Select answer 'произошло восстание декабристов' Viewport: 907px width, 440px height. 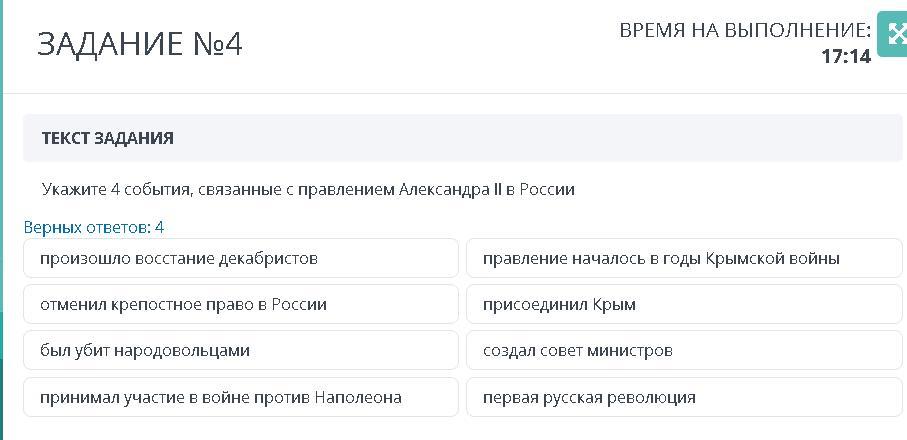pos(241,258)
